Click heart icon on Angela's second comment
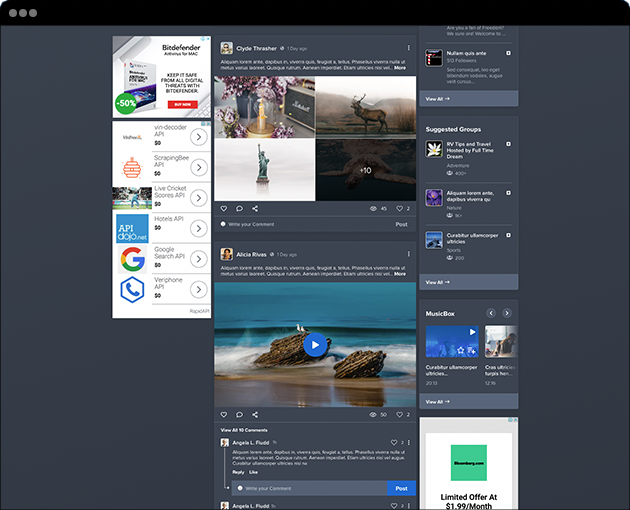The image size is (630, 510). point(394,506)
